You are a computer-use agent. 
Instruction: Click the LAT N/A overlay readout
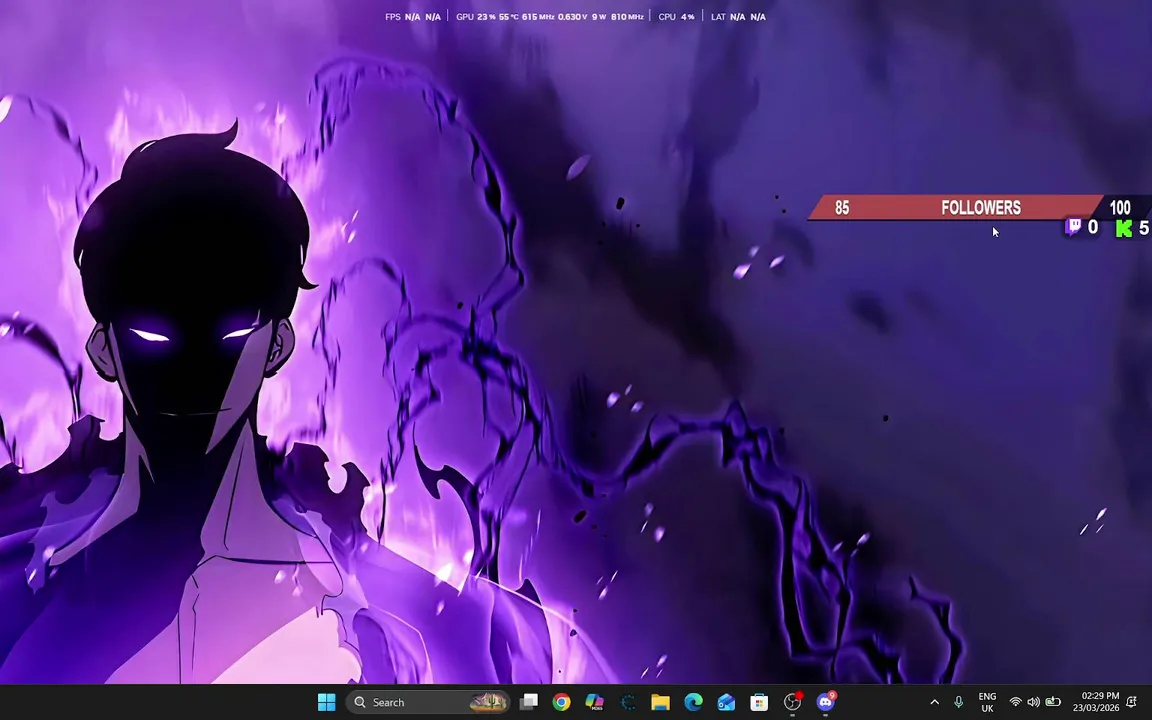[738, 16]
